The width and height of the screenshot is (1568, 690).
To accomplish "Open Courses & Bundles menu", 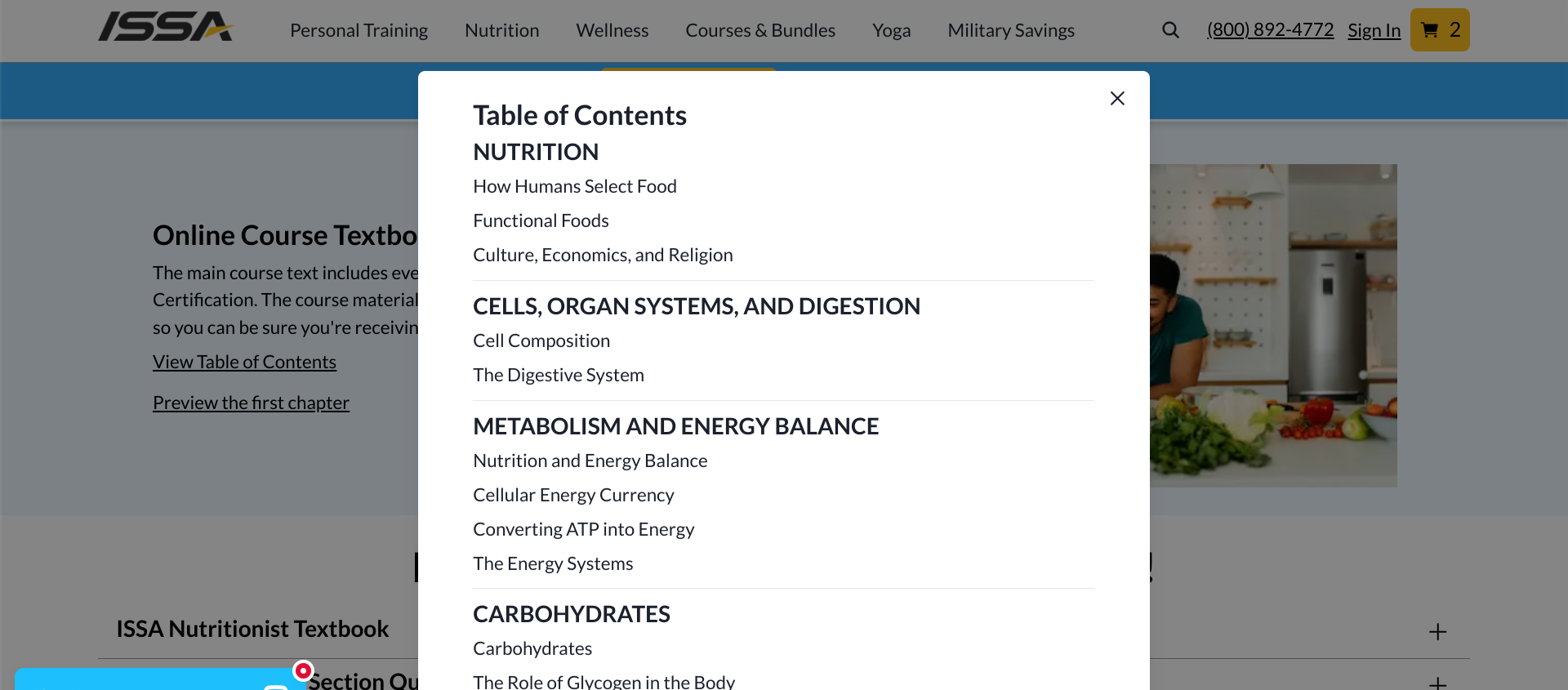I will [759, 30].
